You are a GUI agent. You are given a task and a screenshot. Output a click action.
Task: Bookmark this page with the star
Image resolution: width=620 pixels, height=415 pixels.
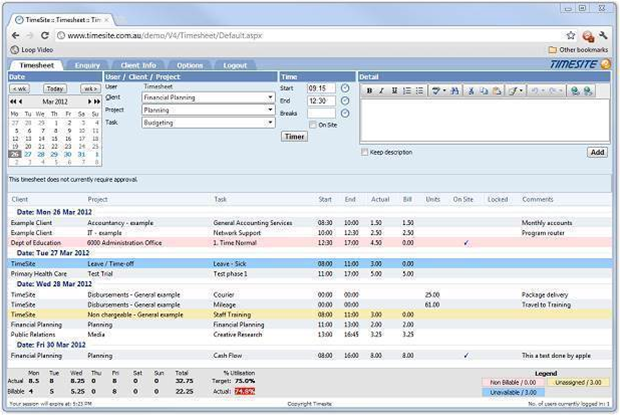[x=571, y=36]
